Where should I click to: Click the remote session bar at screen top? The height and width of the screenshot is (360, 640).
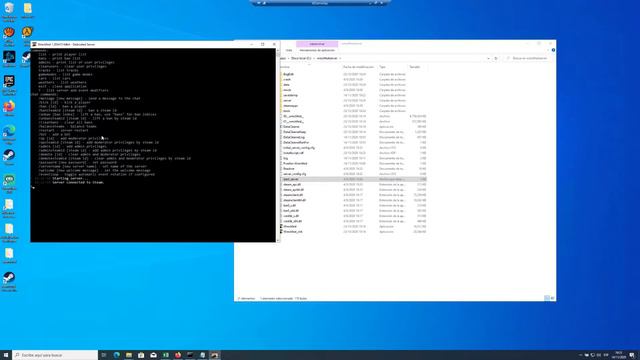320,3
